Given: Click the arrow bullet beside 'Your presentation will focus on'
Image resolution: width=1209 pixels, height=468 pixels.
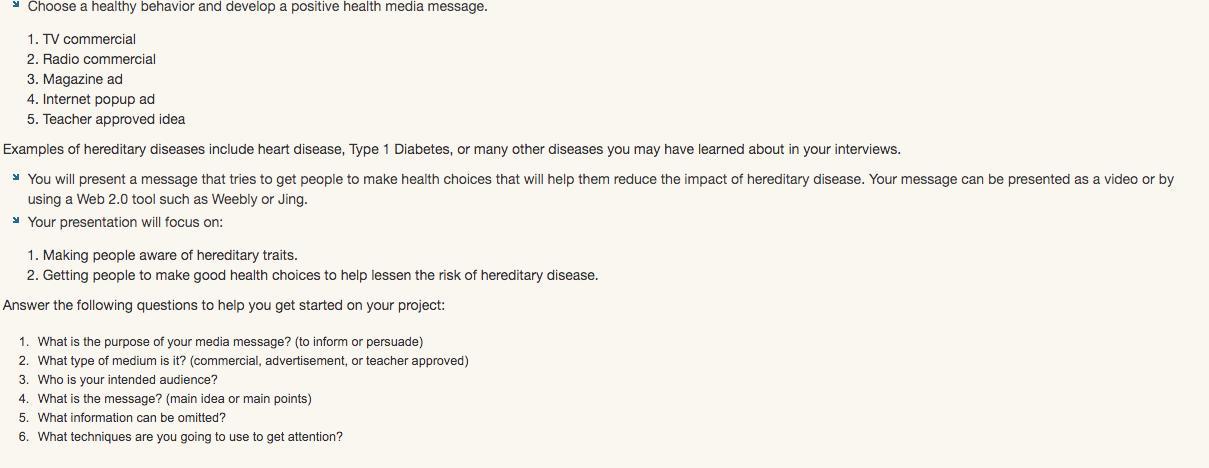Looking at the screenshot, I should pyautogui.click(x=16, y=220).
